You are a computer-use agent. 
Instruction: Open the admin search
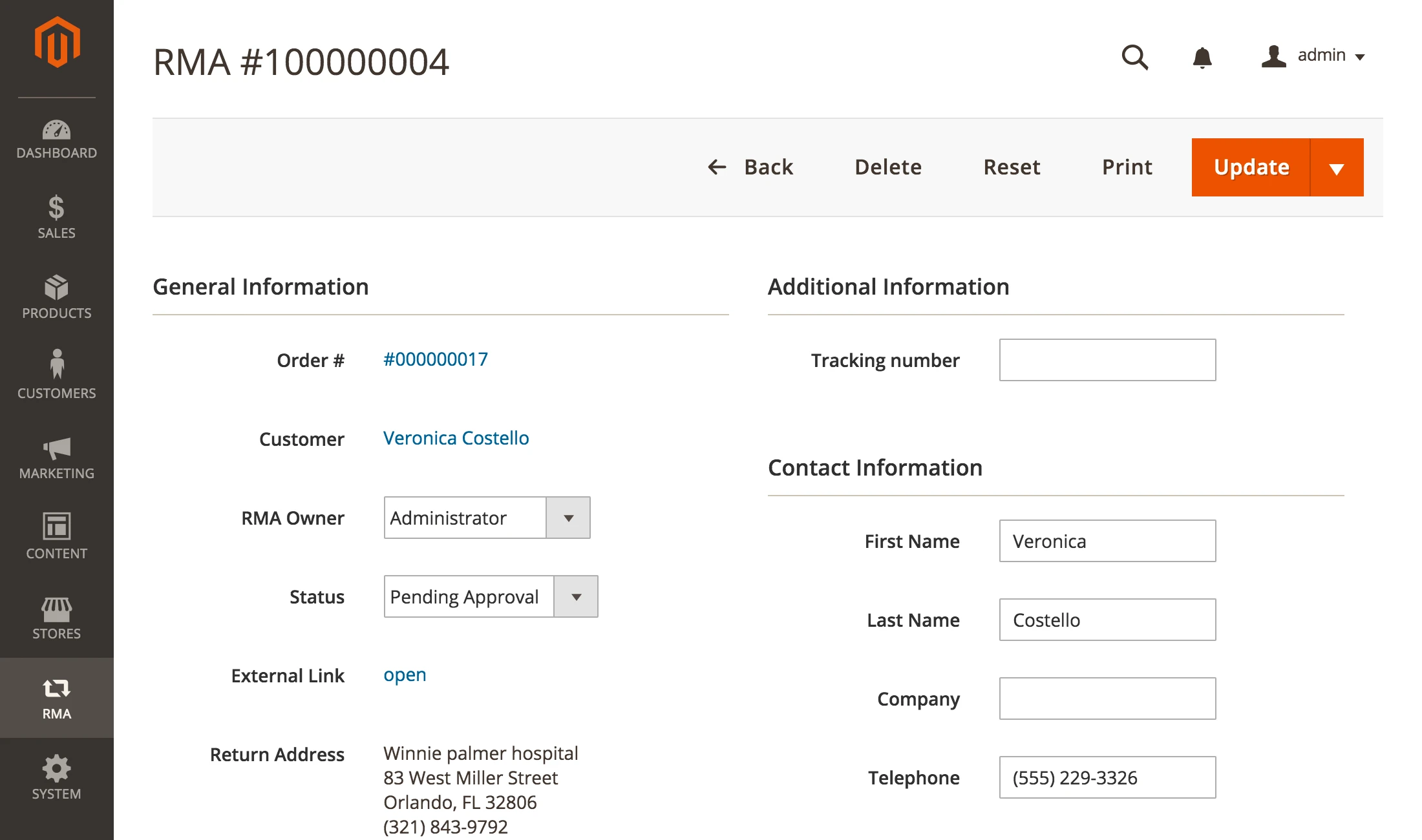(1136, 57)
